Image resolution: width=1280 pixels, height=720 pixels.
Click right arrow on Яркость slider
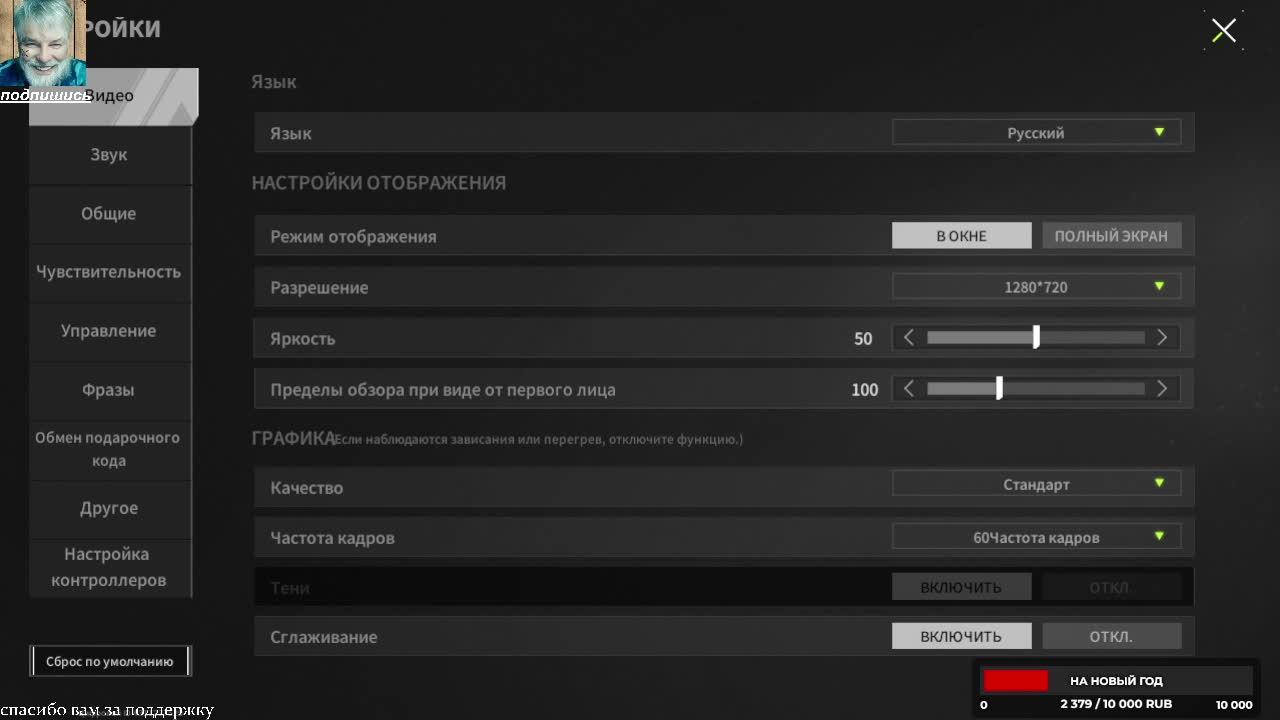point(1162,338)
